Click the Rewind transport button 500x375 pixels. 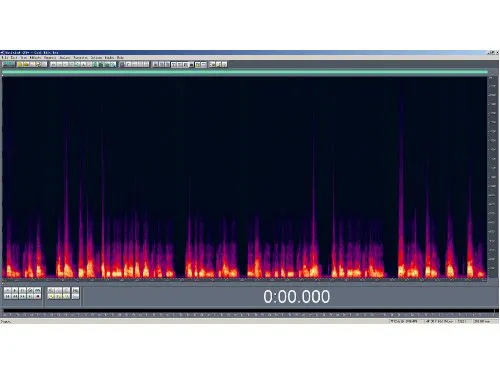pos(15,296)
